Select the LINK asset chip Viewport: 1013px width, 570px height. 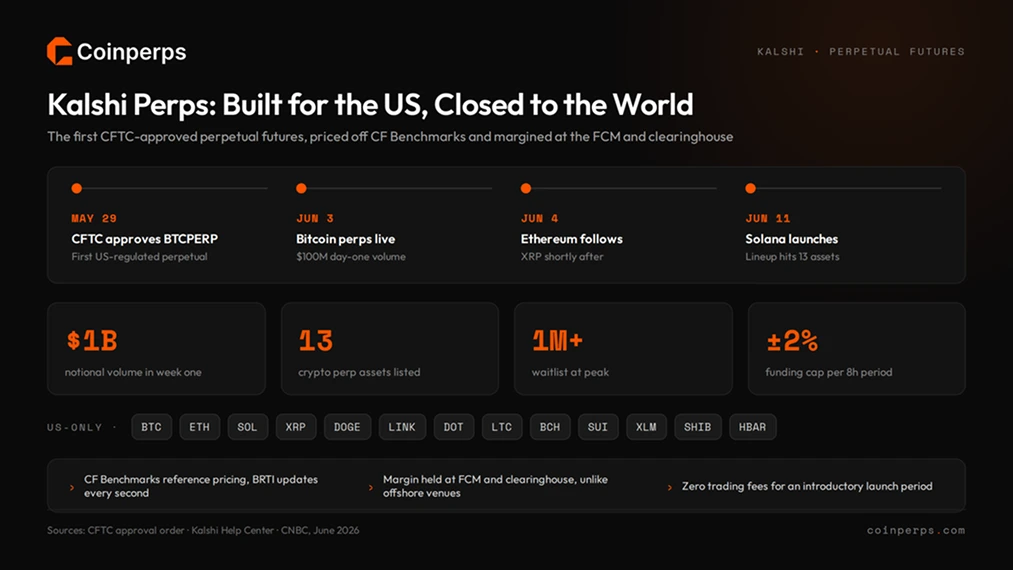(402, 427)
